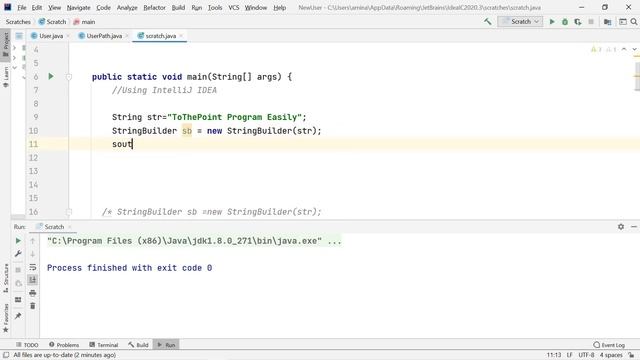640x360 pixels.
Task: Toggle soft-wrap in Run console
Action: click(33, 267)
